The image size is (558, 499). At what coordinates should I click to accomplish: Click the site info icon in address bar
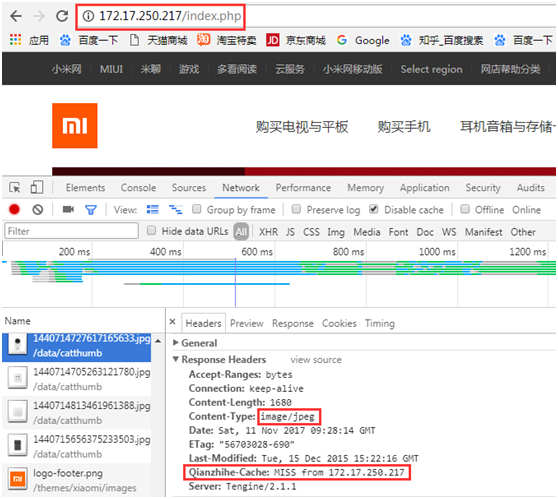88,16
